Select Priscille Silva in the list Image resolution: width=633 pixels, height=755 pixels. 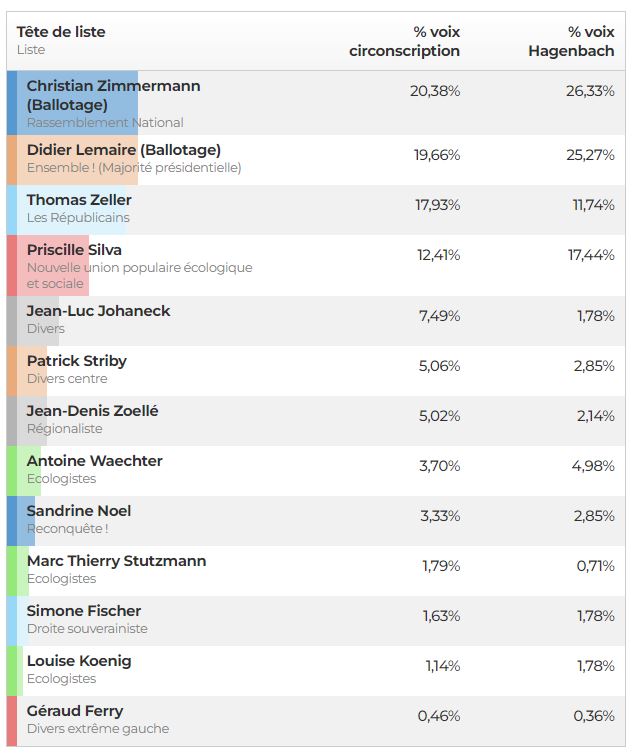74,250
